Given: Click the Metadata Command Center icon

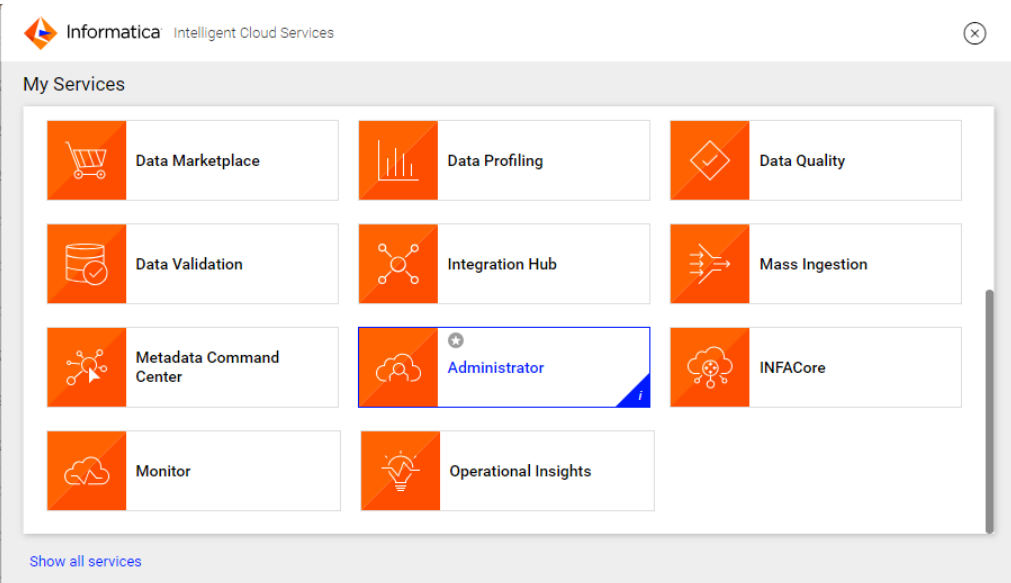Looking at the screenshot, I should 86,367.
